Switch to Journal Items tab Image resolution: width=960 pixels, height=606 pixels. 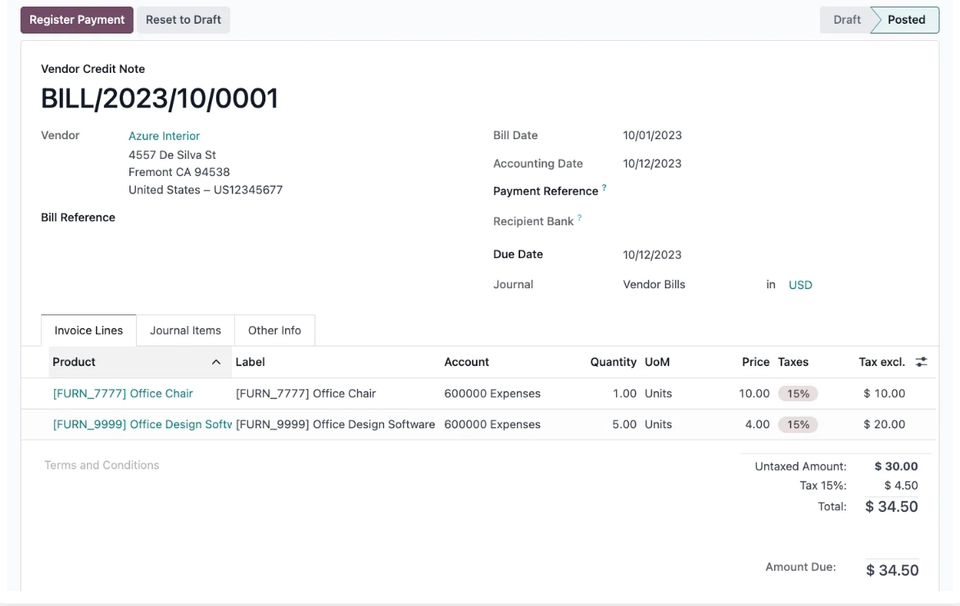pos(186,331)
